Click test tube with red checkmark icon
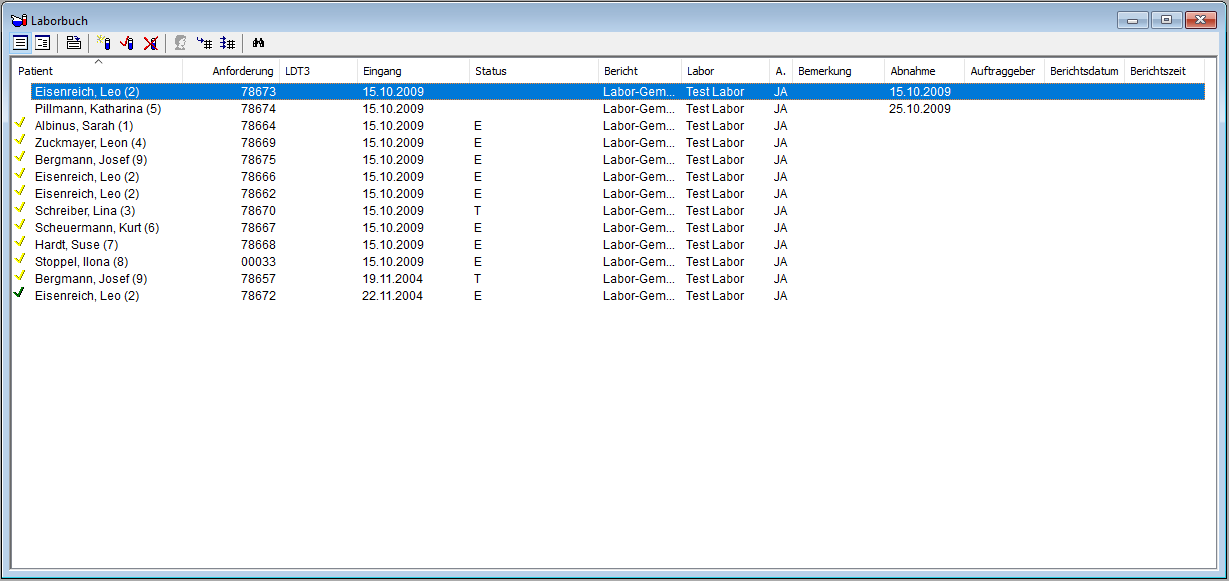Screen dimensions: 1229x581 click(x=127, y=43)
